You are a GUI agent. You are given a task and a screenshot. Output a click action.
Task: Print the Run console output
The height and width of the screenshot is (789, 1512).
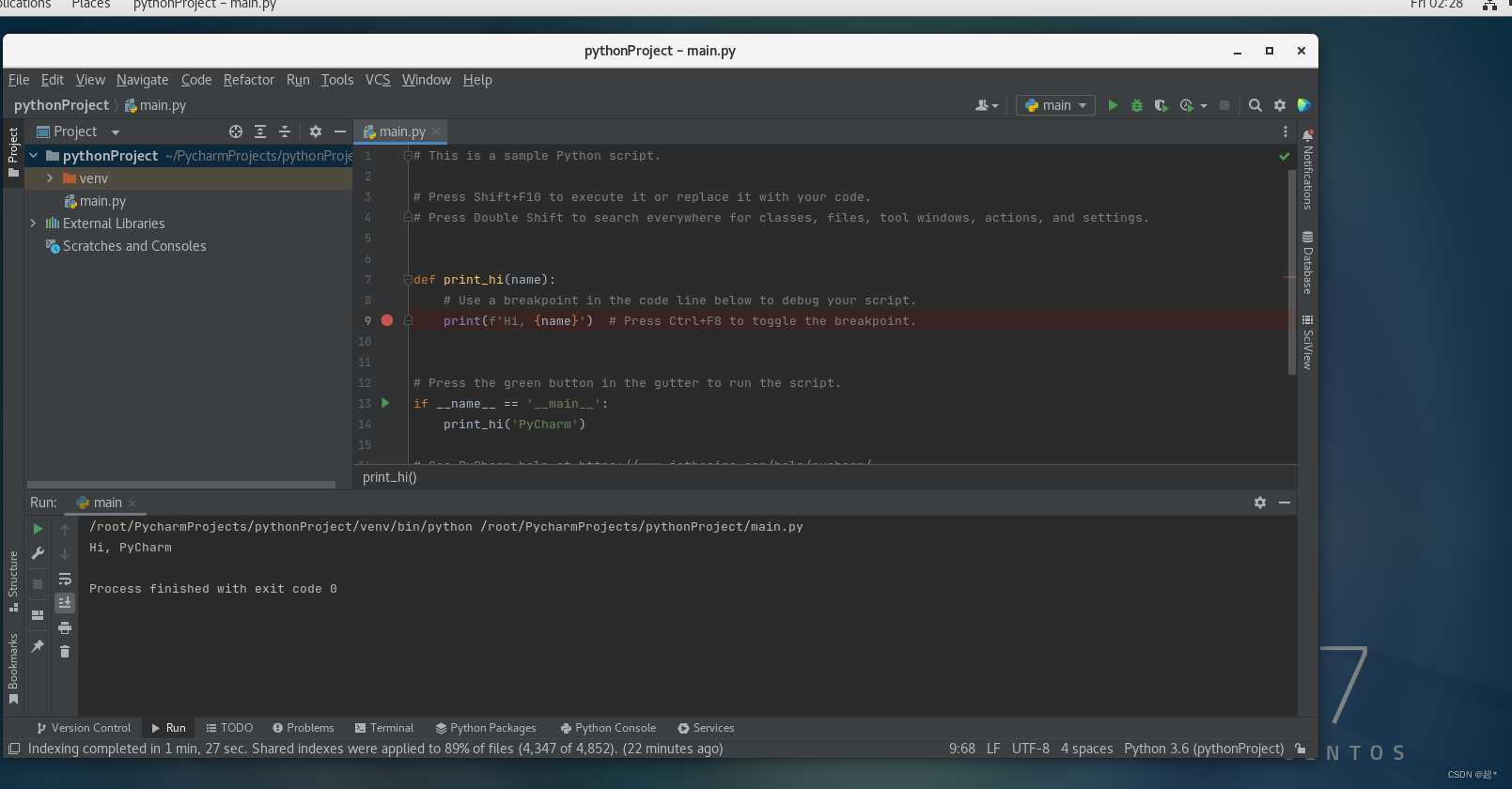pos(65,627)
